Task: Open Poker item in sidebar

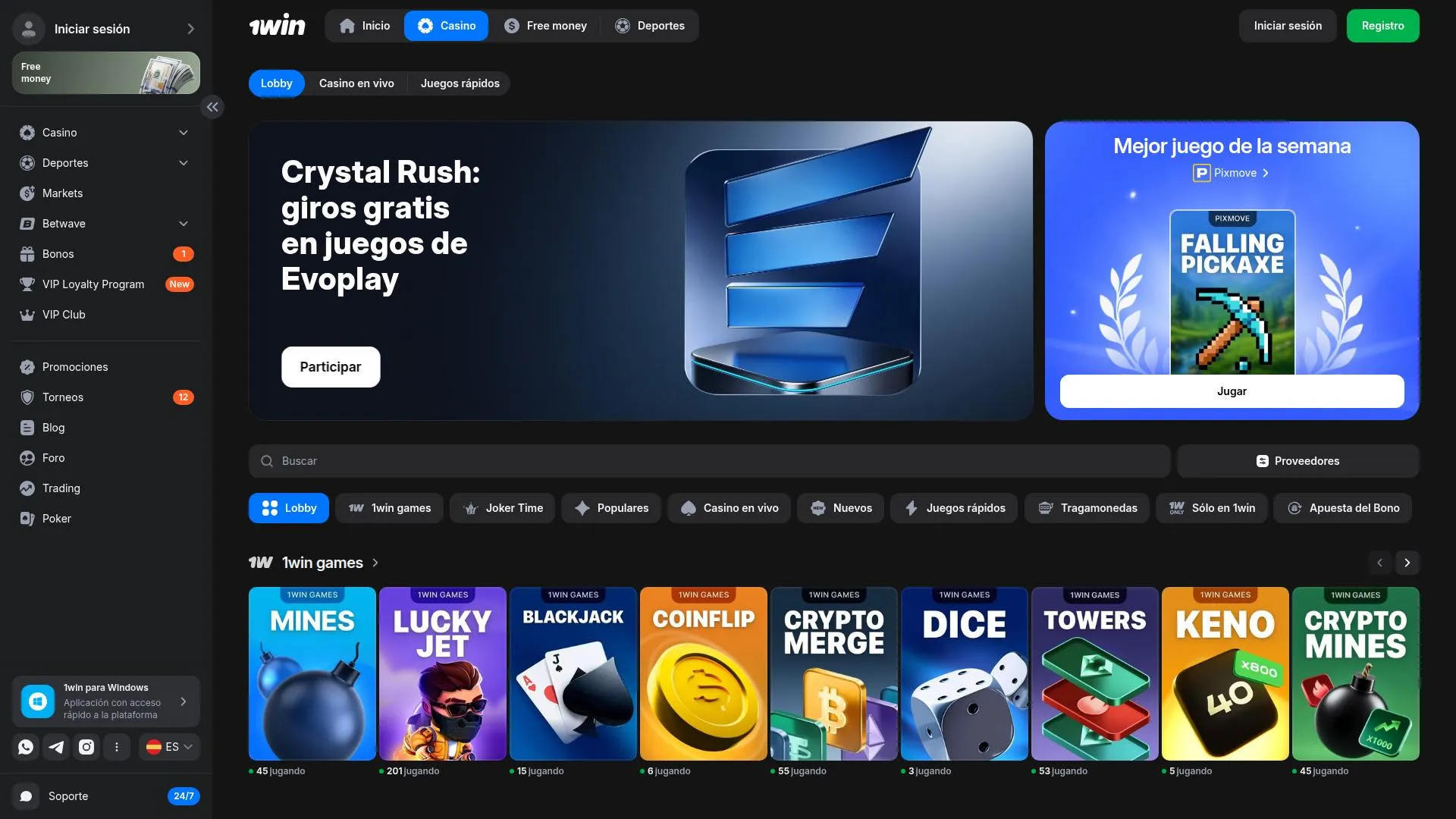Action: click(x=106, y=519)
